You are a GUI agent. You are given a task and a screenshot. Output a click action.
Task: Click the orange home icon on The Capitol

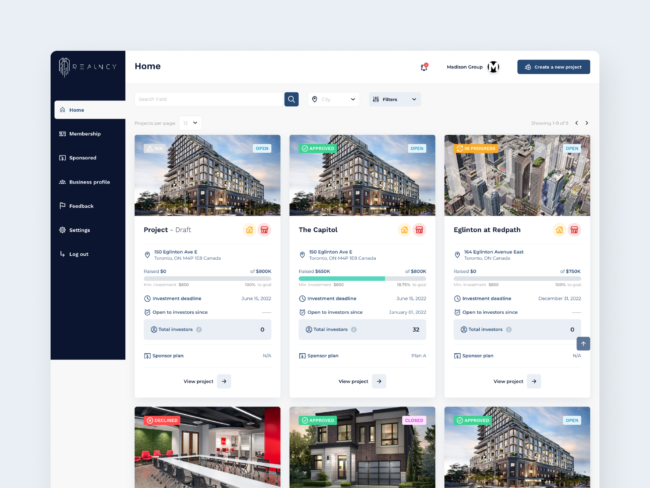(x=403, y=229)
